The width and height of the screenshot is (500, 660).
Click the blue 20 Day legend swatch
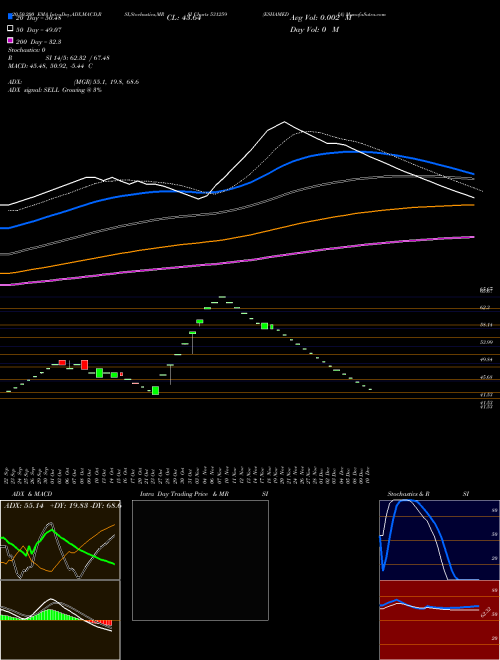[x=10, y=16]
